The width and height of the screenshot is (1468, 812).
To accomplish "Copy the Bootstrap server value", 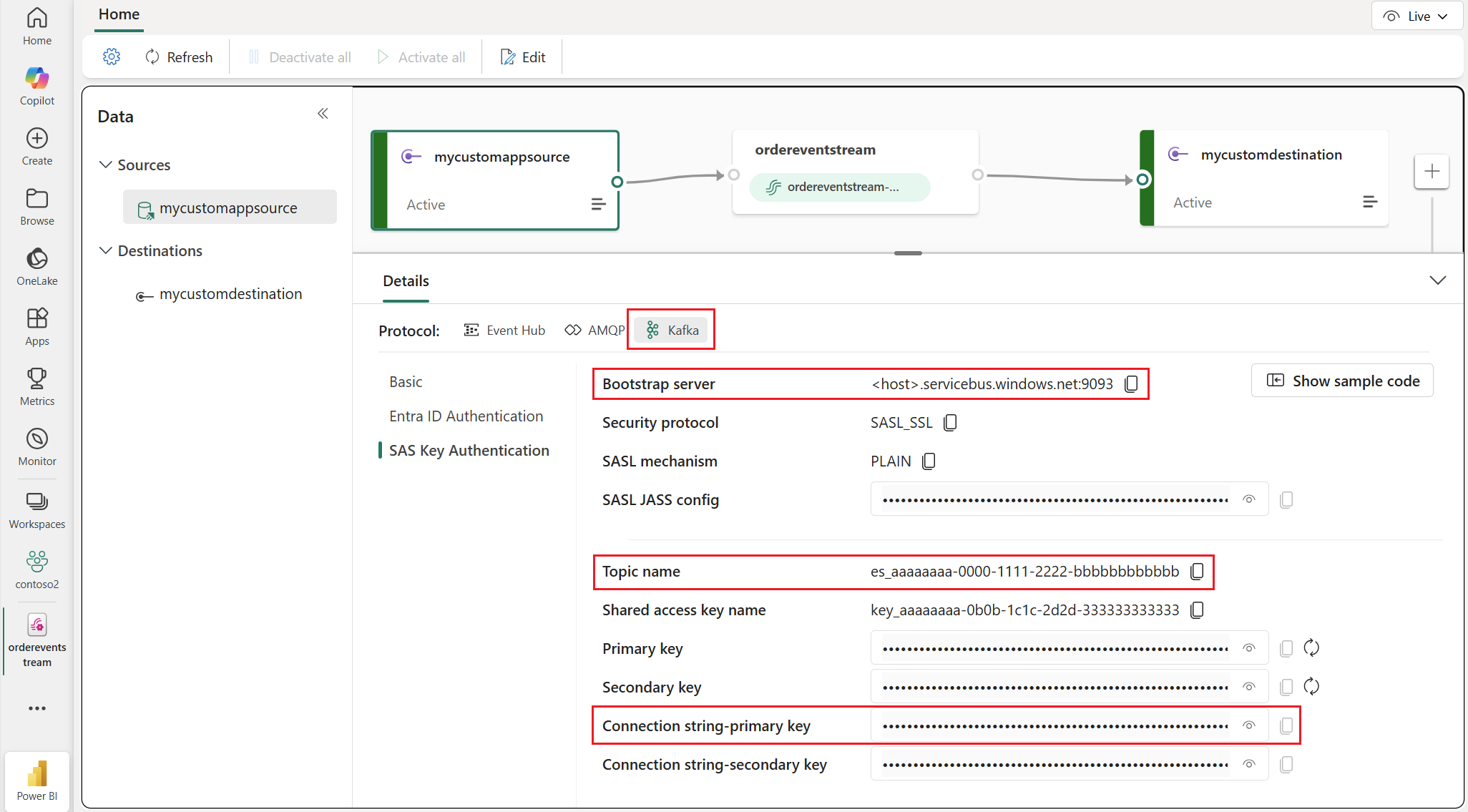I will pyautogui.click(x=1131, y=383).
